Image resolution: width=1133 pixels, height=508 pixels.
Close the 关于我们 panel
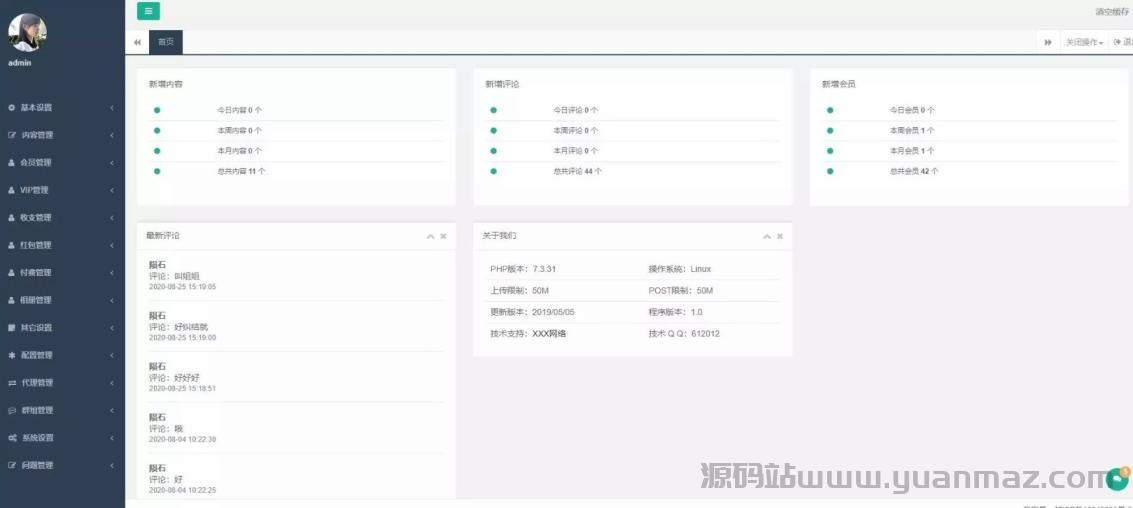point(780,236)
